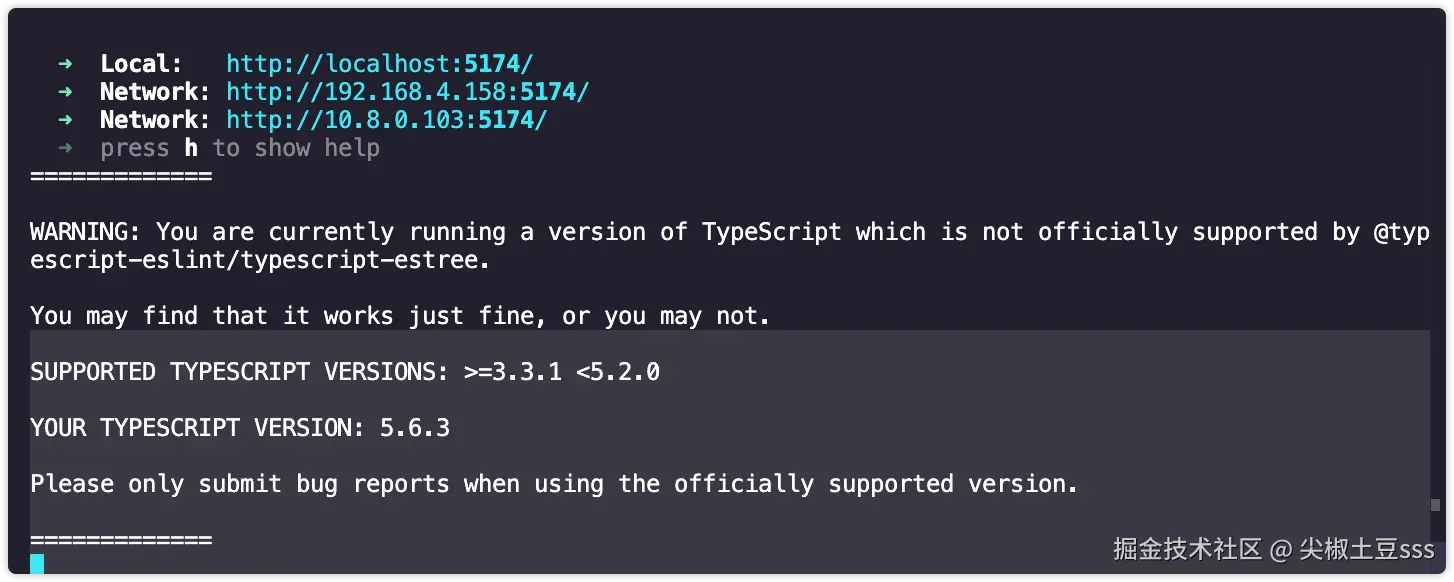The width and height of the screenshot is (1454, 582).
Task: Click the cyan terminal cursor block
Action: point(37,564)
